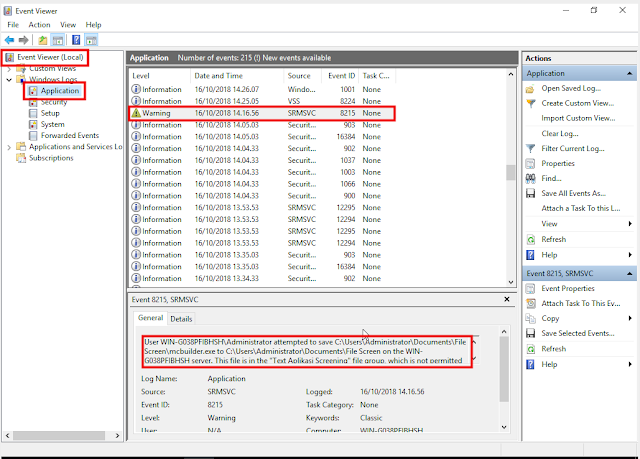
Task: Select the VSS event 8224 row
Action: (262, 101)
